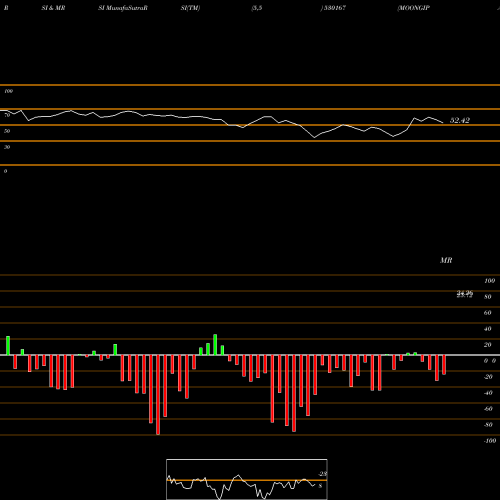The height and width of the screenshot is (500, 500).
Task: Click the -100 axis label on the MR histogram
Action: pyautogui.click(x=490, y=441)
